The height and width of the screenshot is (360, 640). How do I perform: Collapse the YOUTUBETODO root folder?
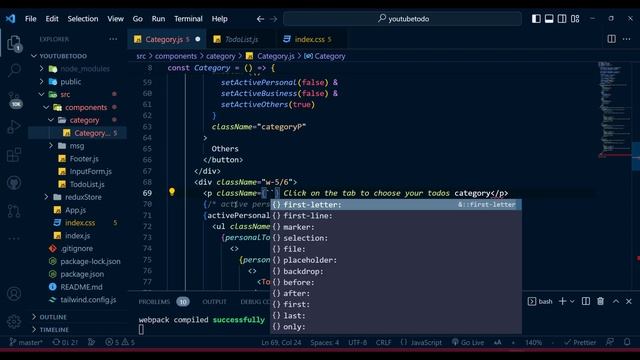pyautogui.click(x=63, y=56)
